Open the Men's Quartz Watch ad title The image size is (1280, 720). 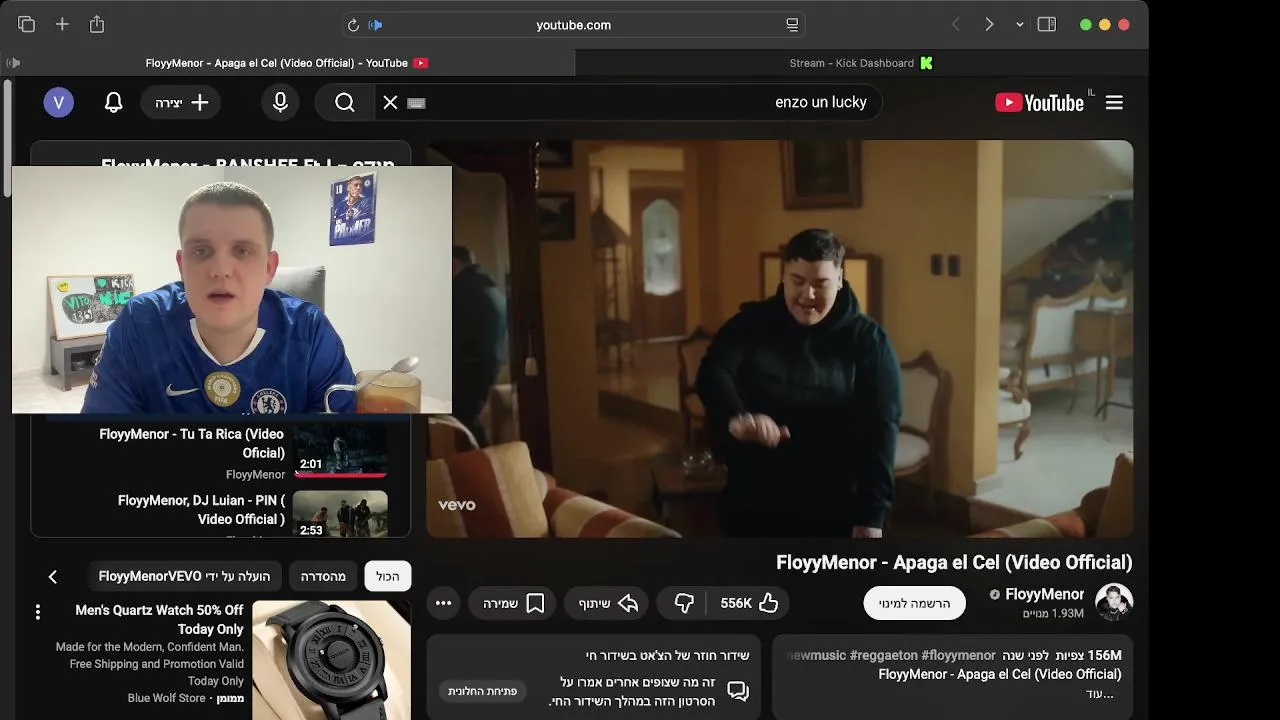(x=159, y=619)
